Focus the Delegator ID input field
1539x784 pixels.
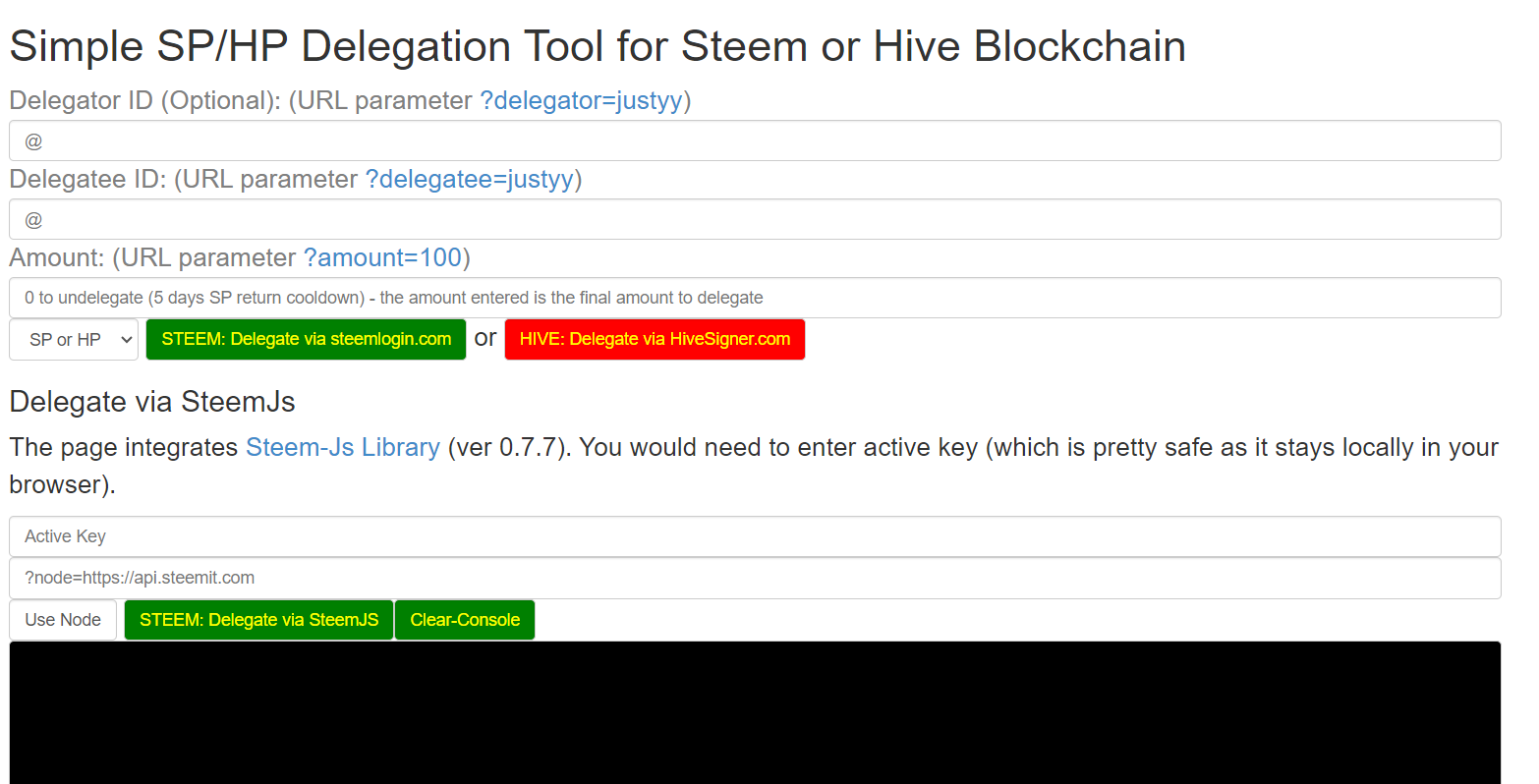[755, 140]
